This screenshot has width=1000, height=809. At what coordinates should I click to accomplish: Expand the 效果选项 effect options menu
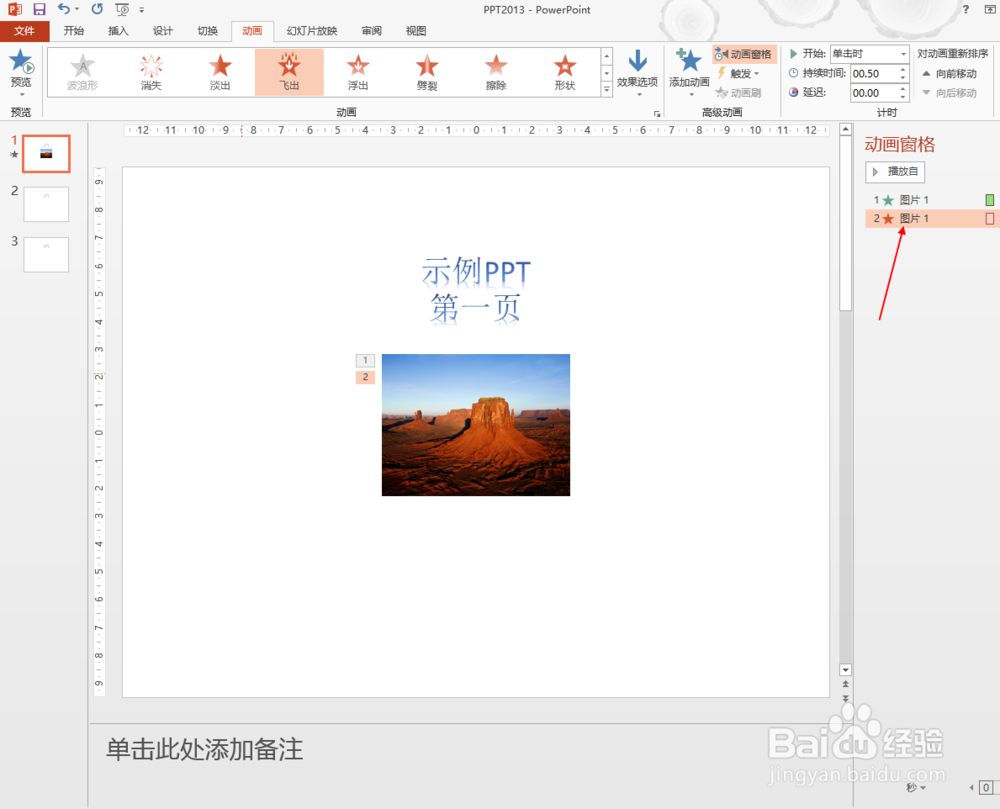point(637,73)
